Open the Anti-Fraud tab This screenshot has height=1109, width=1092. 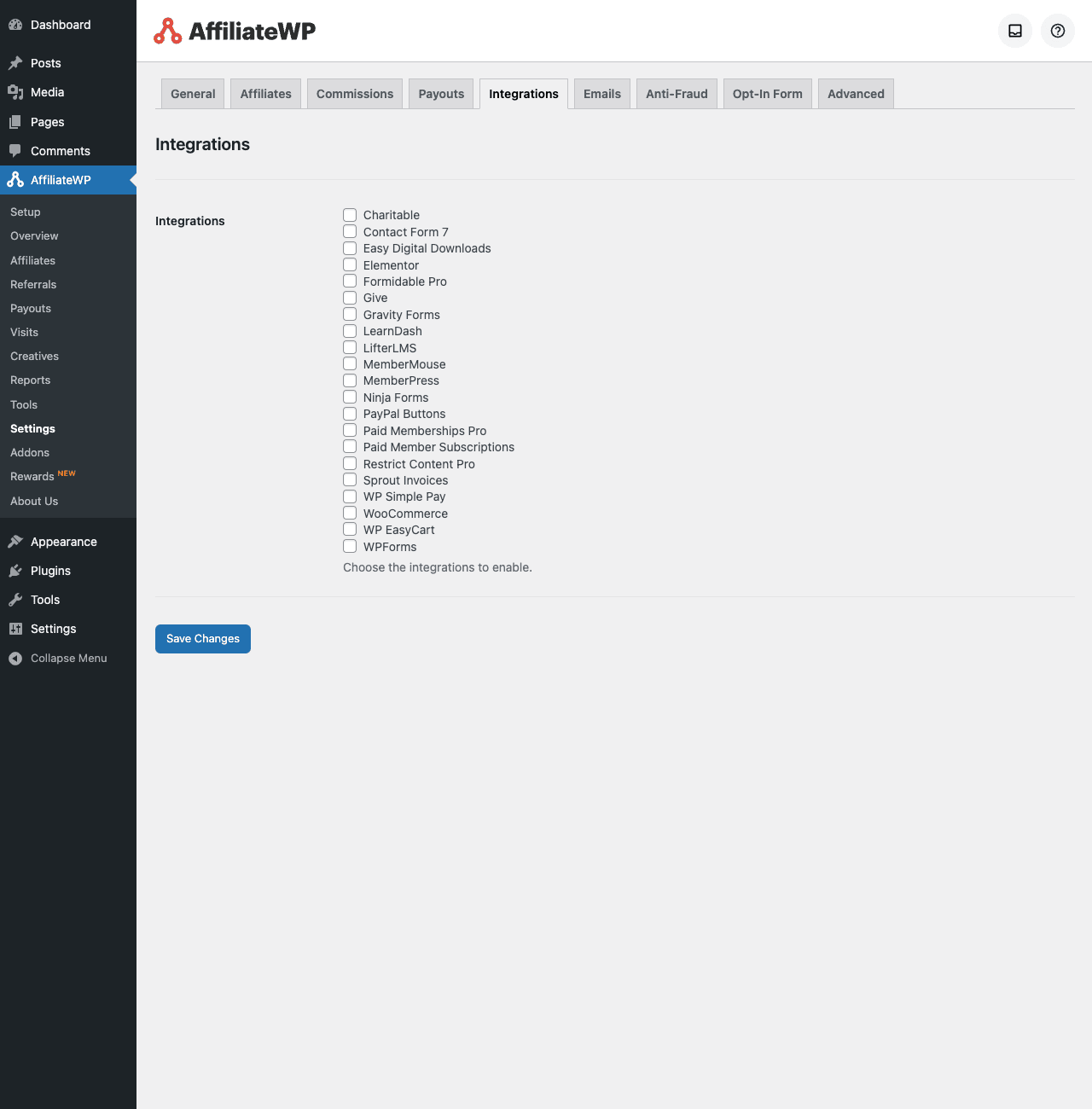click(677, 94)
